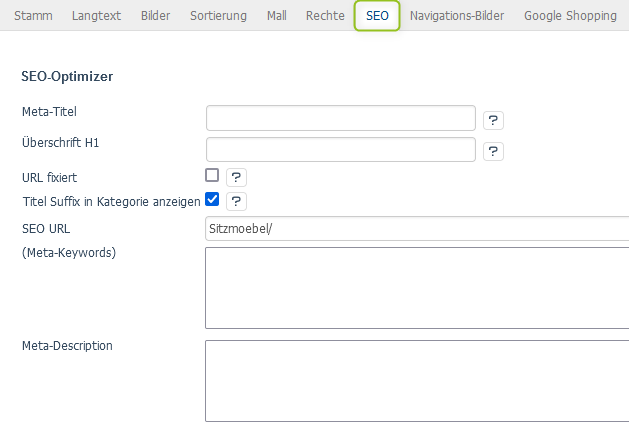
Task: Open the Navigations-Bilder tab
Action: (x=457, y=16)
